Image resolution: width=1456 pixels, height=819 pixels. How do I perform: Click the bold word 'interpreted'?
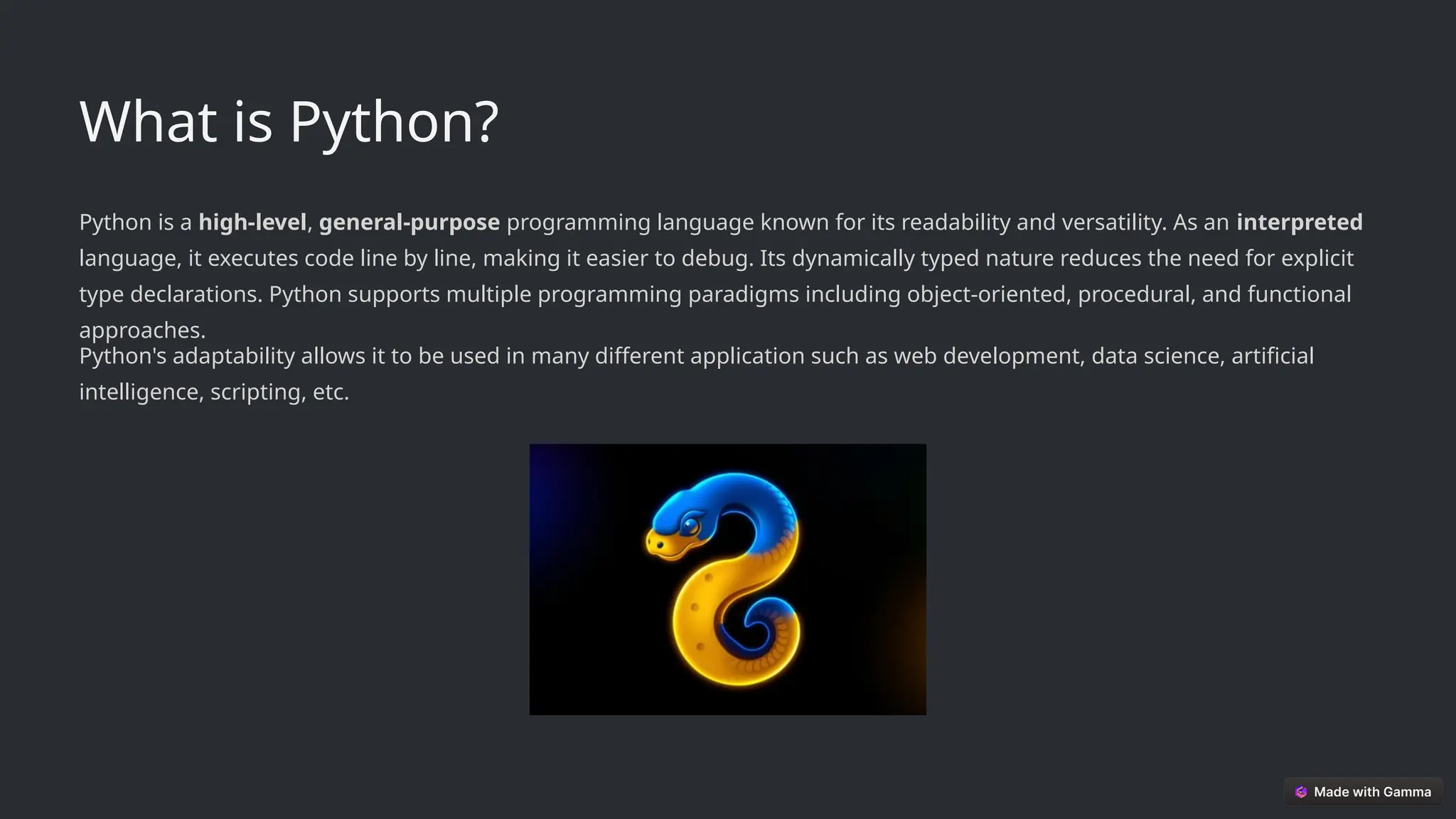coord(1299,223)
